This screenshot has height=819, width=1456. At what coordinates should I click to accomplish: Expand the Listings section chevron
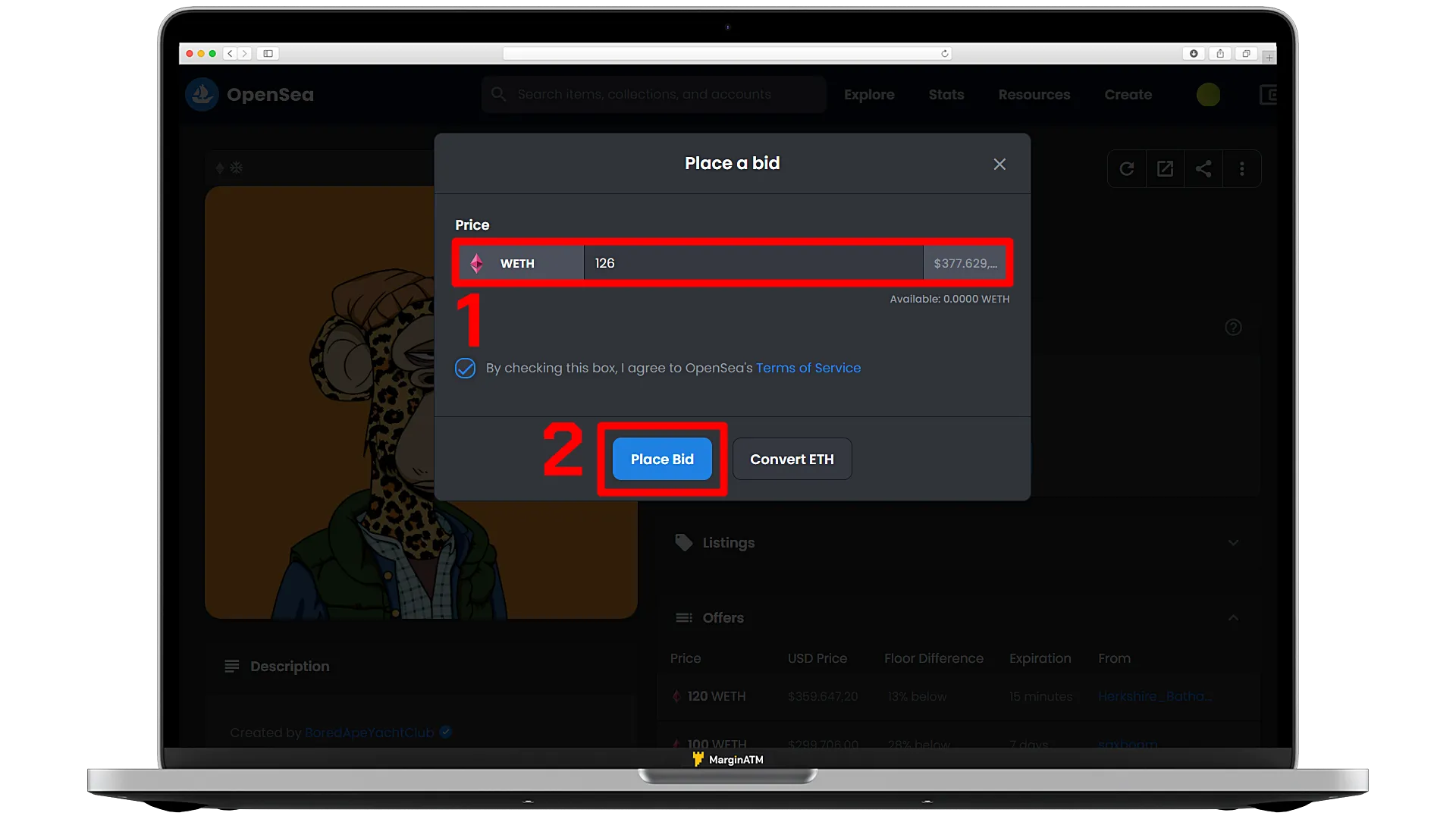[x=1233, y=543]
